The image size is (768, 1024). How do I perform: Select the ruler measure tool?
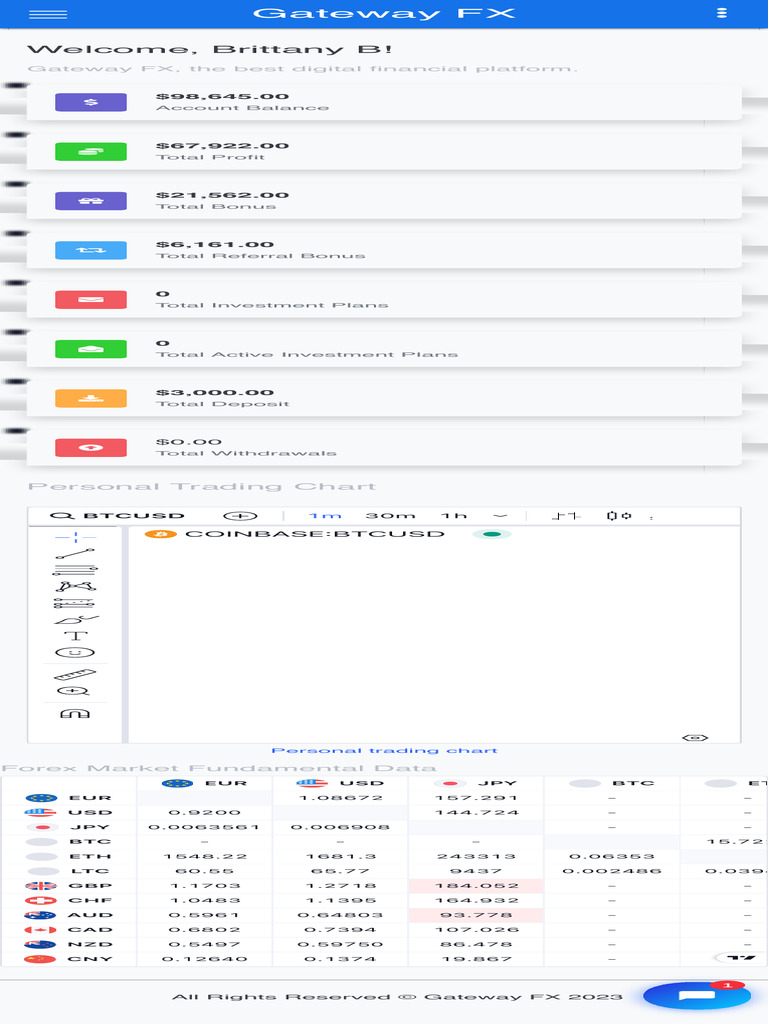tap(75, 674)
